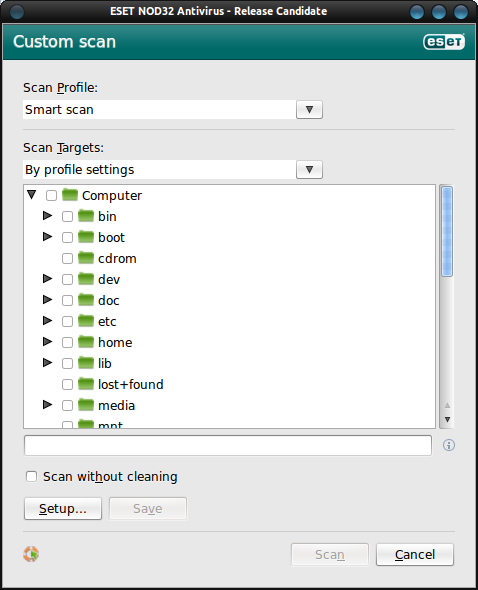The height and width of the screenshot is (590, 478).
Task: Open the Scan Targets dropdown arrow
Action: pos(309,170)
